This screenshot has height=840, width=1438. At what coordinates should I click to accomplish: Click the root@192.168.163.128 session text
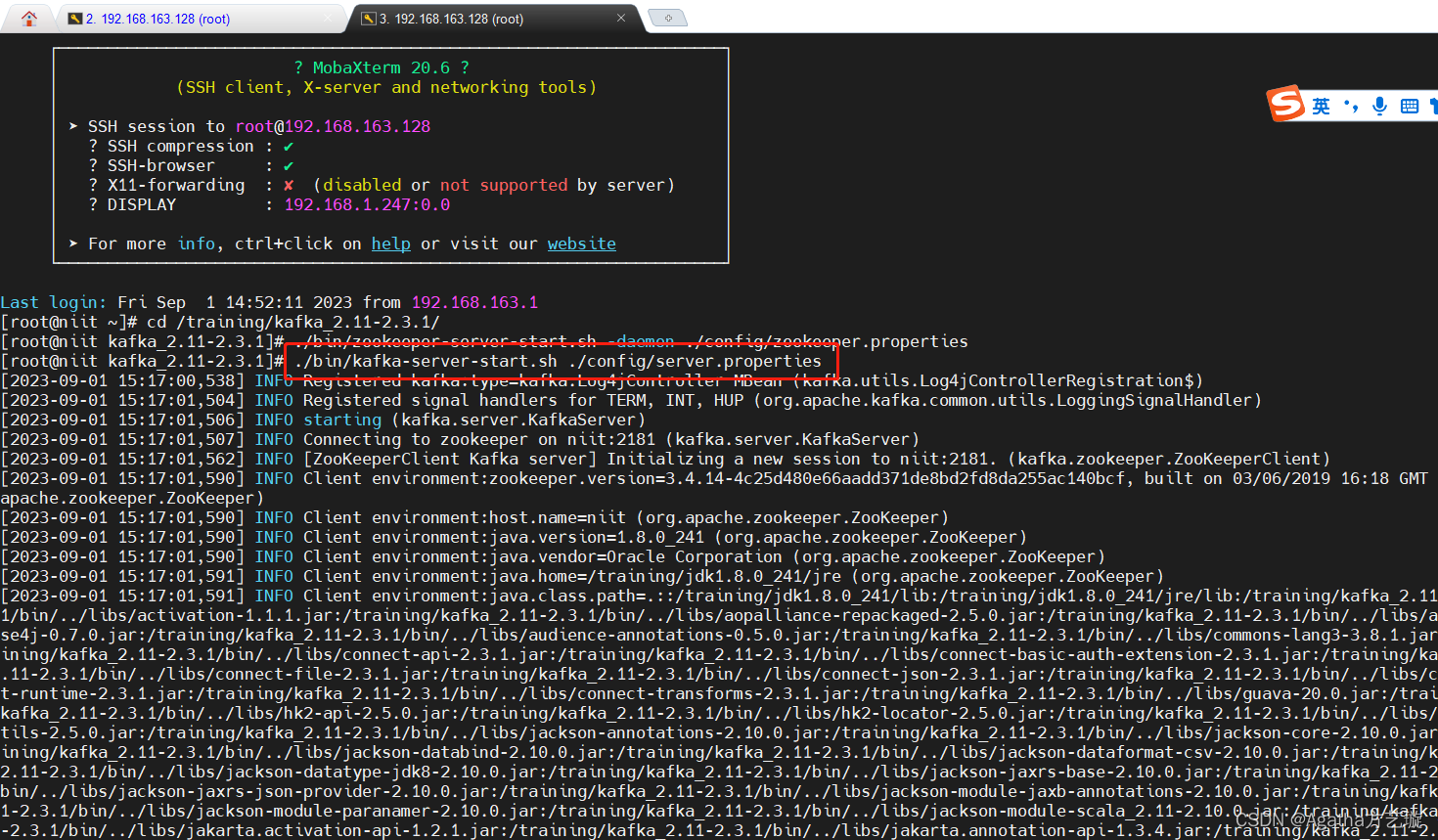[x=333, y=126]
